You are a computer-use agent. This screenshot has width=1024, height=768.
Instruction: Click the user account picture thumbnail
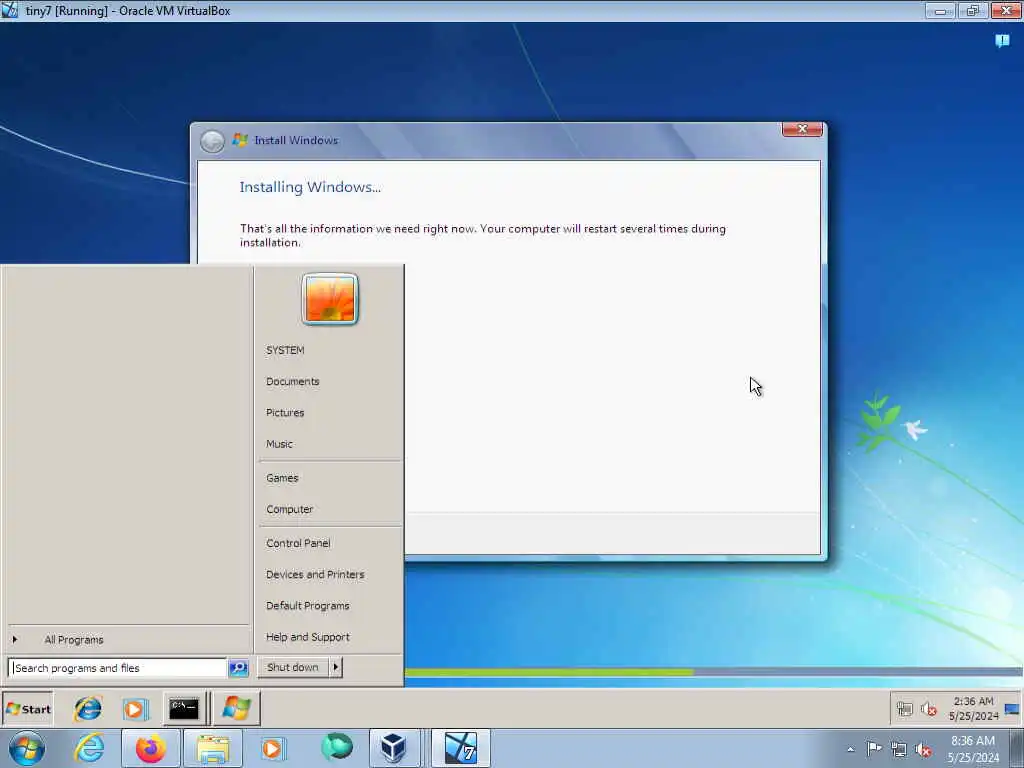[x=330, y=299]
